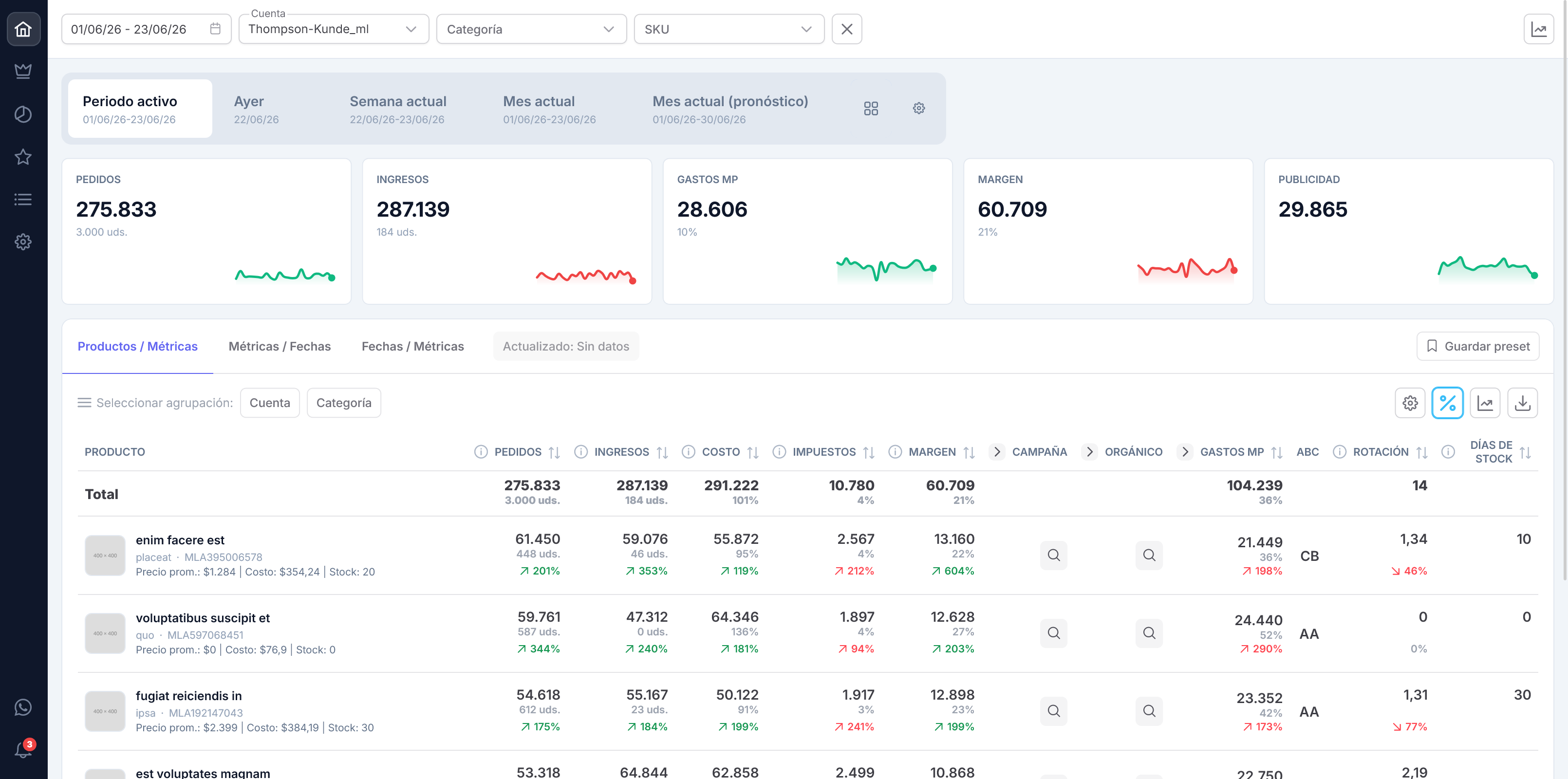Click info icon next to PEDIDOS column
1568x779 pixels.
point(481,452)
